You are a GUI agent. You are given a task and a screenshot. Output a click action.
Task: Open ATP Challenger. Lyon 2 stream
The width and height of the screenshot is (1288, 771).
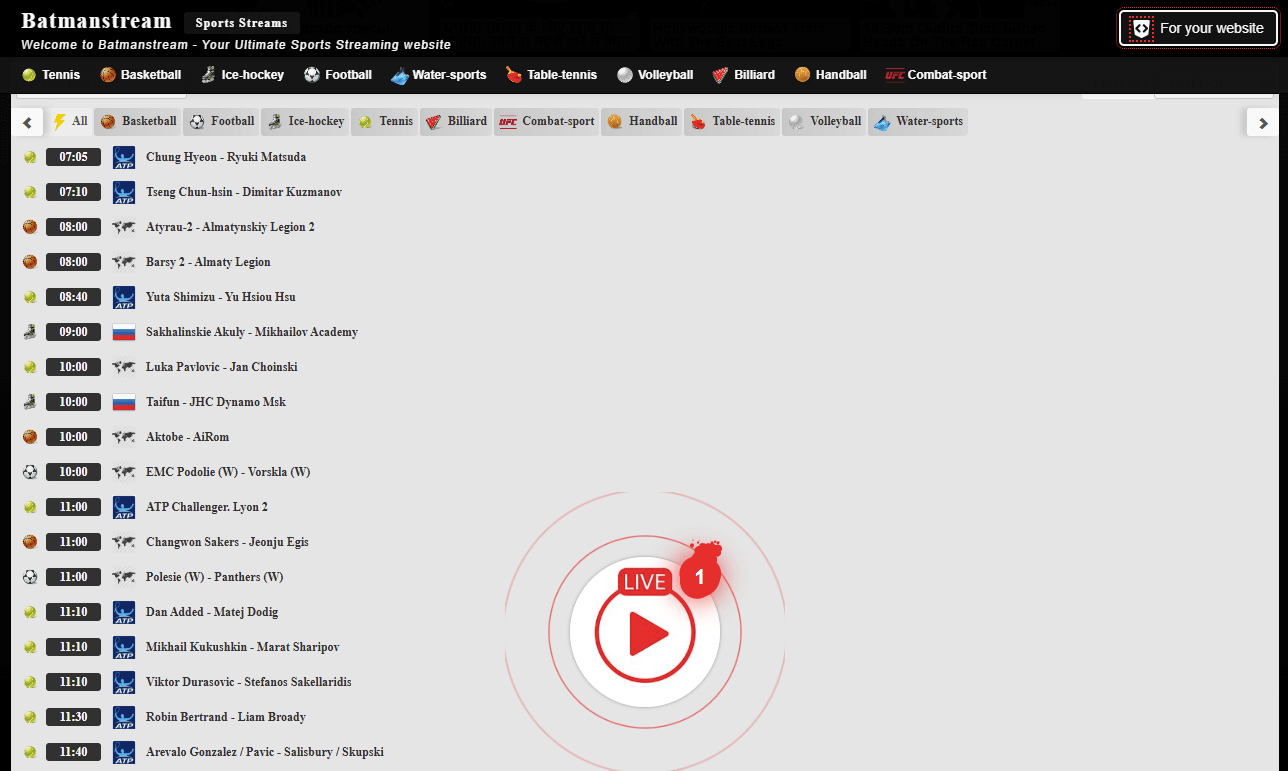click(x=207, y=507)
